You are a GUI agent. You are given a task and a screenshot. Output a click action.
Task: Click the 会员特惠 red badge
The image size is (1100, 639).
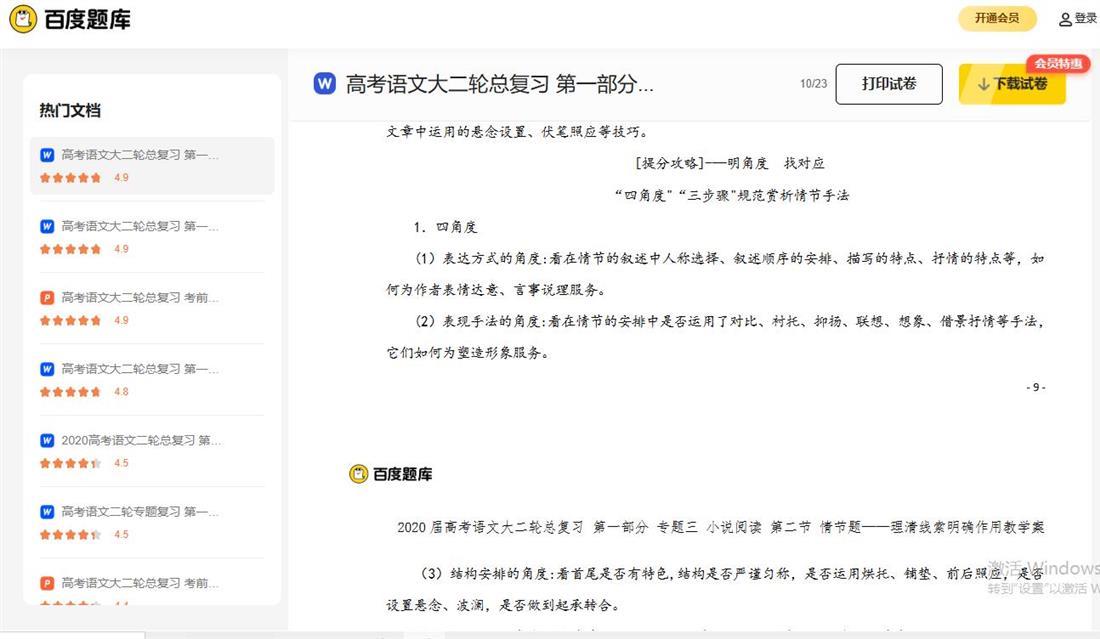(1058, 64)
